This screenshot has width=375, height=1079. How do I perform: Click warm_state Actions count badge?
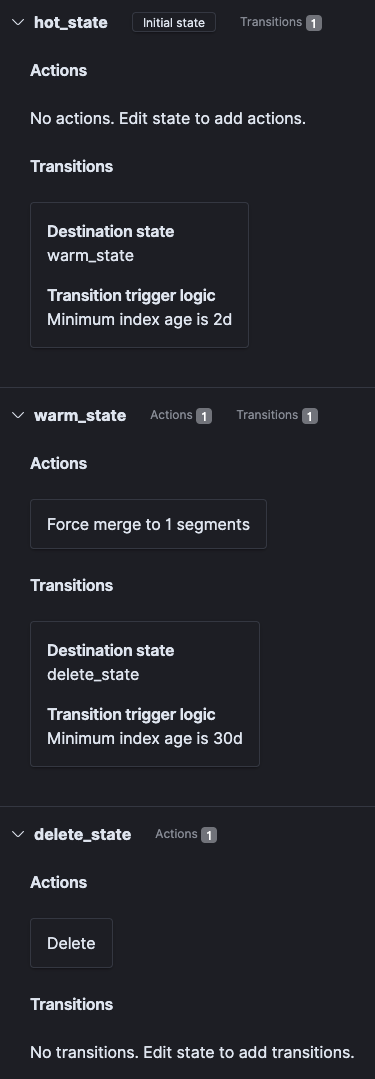click(x=204, y=416)
